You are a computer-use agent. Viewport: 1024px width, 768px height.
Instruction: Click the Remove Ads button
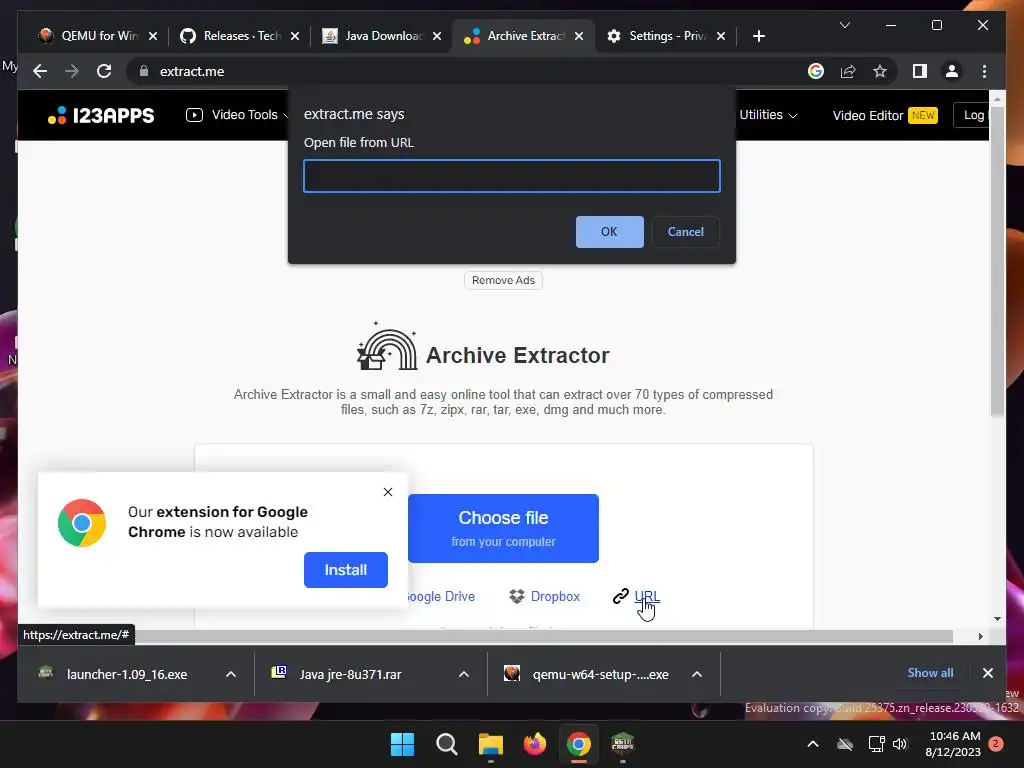(x=503, y=280)
